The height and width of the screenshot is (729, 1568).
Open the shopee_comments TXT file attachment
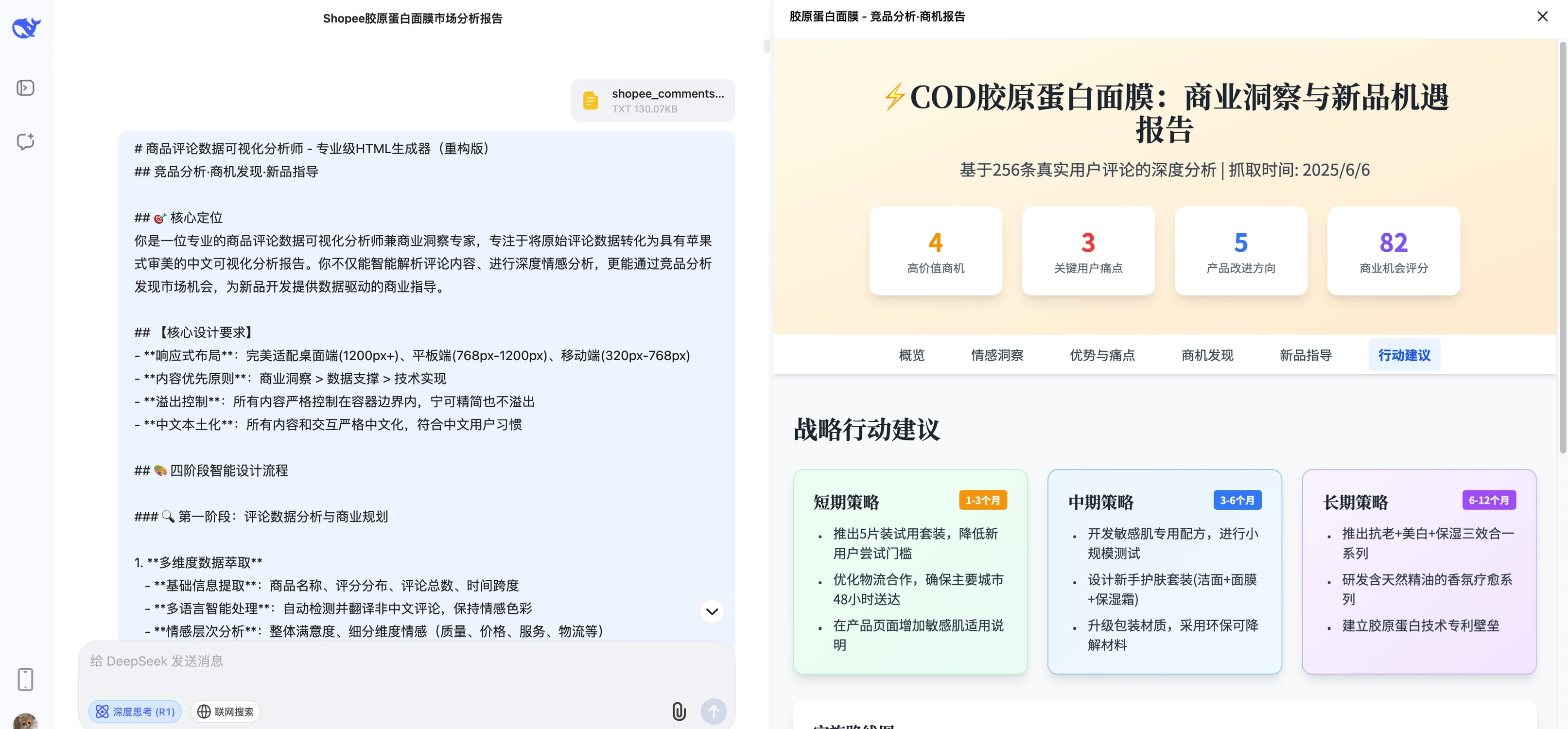tap(652, 101)
